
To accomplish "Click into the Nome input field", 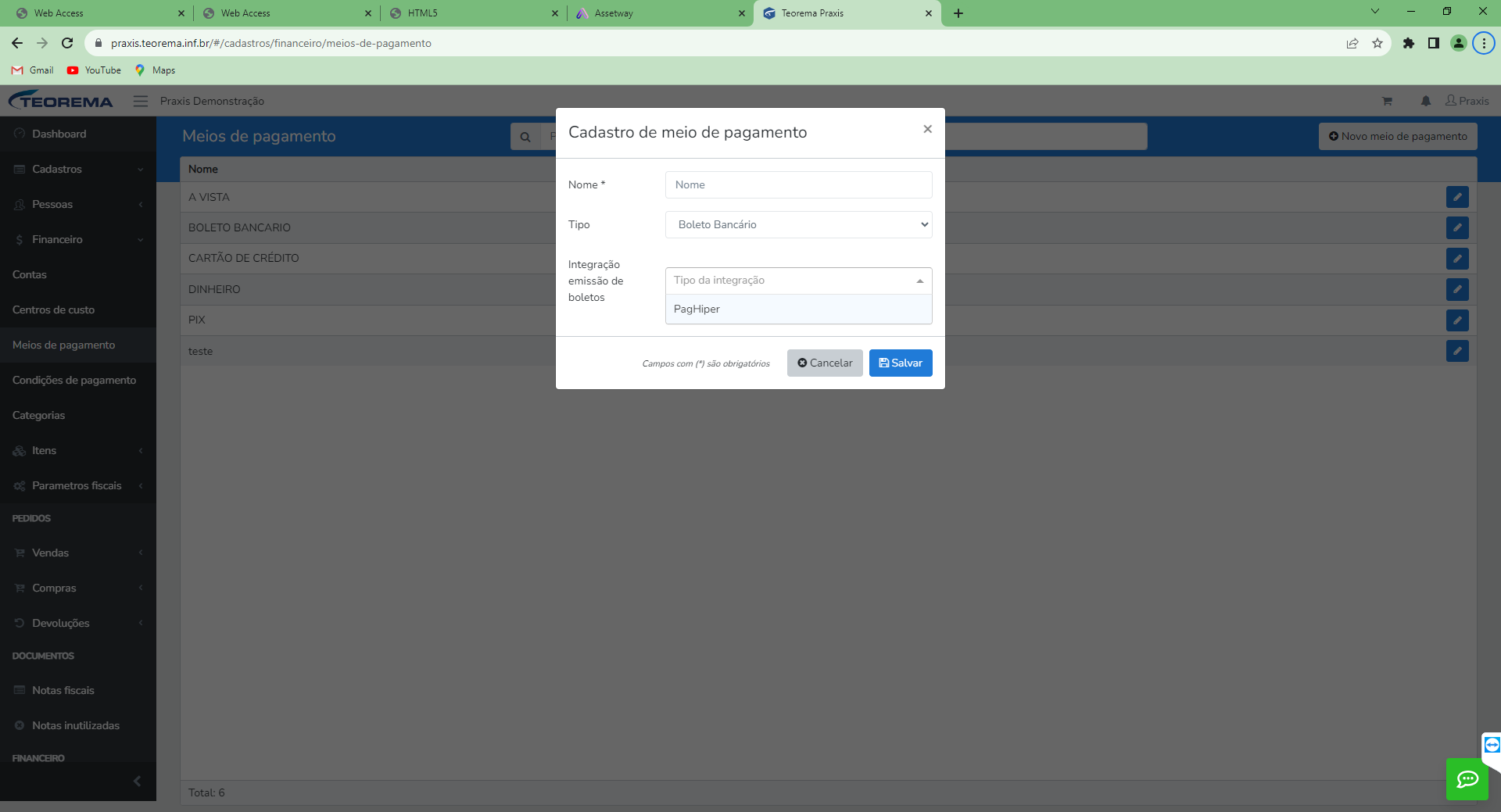I will coord(798,184).
